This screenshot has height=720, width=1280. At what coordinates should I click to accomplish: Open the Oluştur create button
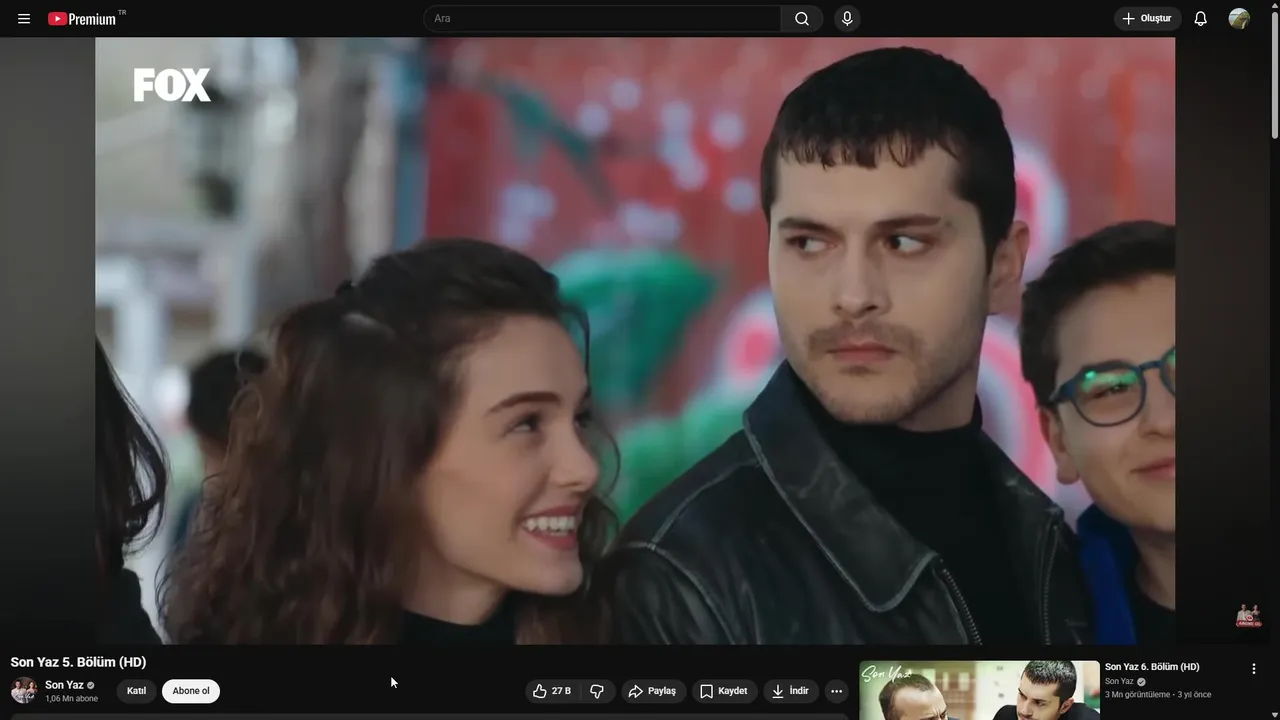pyautogui.click(x=1147, y=19)
